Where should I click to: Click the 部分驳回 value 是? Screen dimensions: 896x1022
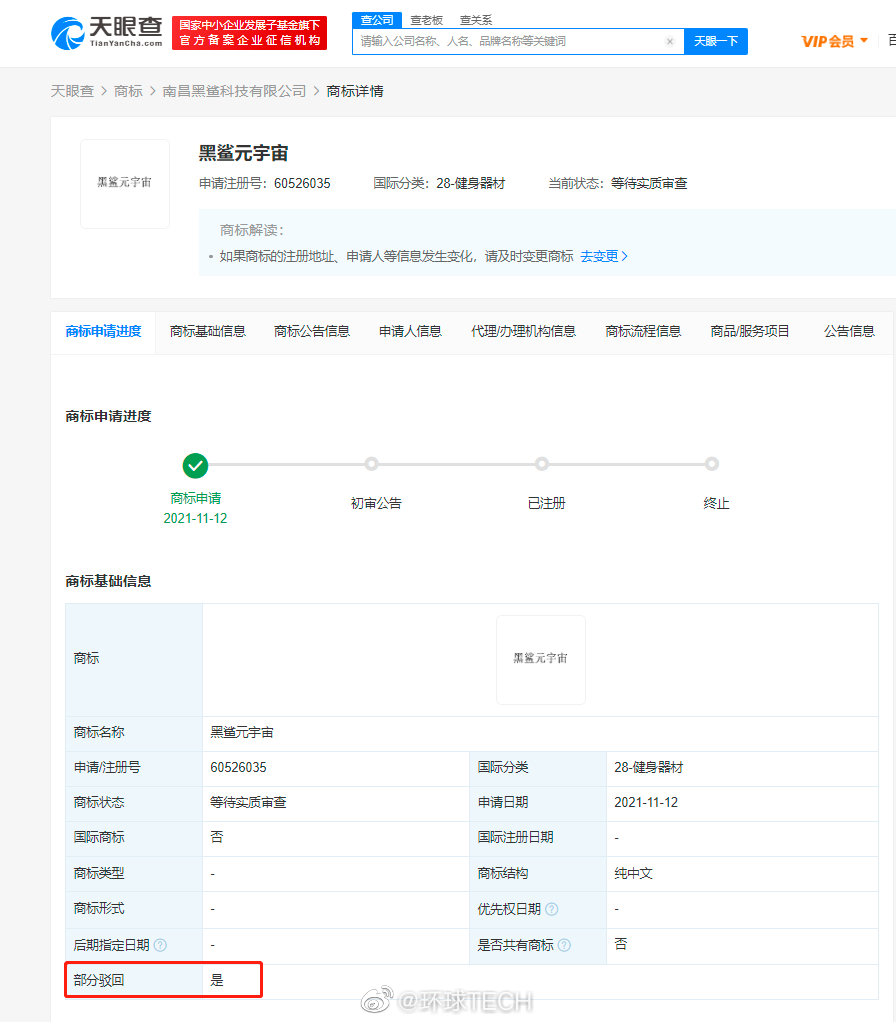click(216, 980)
